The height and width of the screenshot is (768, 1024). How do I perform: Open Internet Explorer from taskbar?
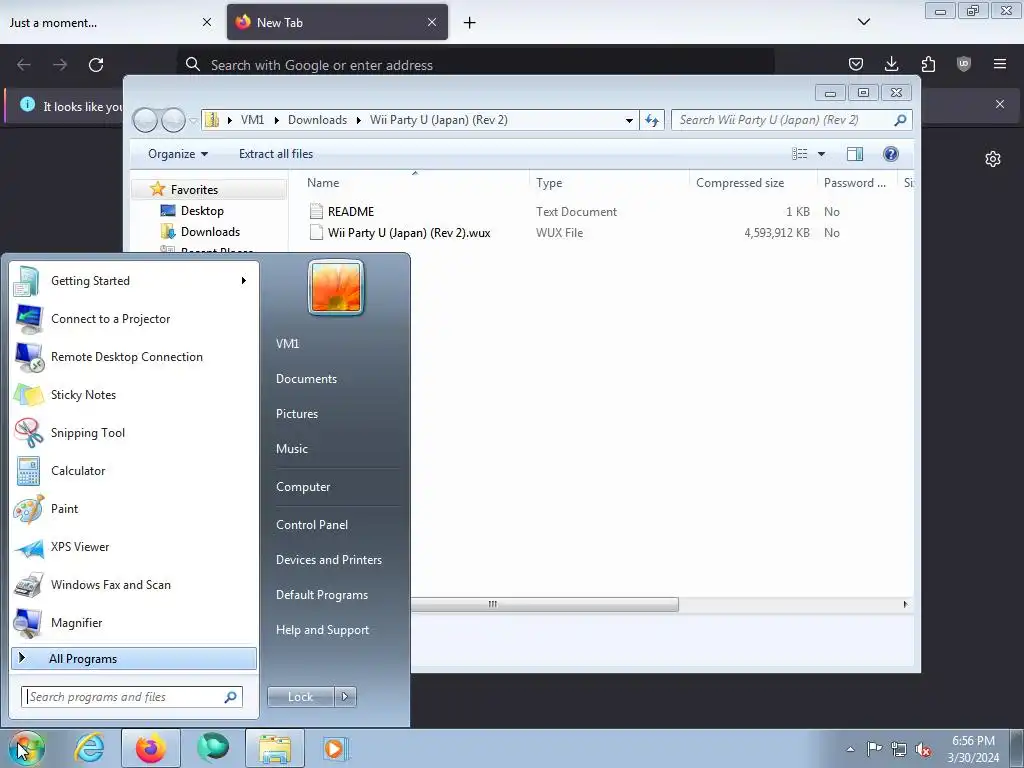[89, 748]
